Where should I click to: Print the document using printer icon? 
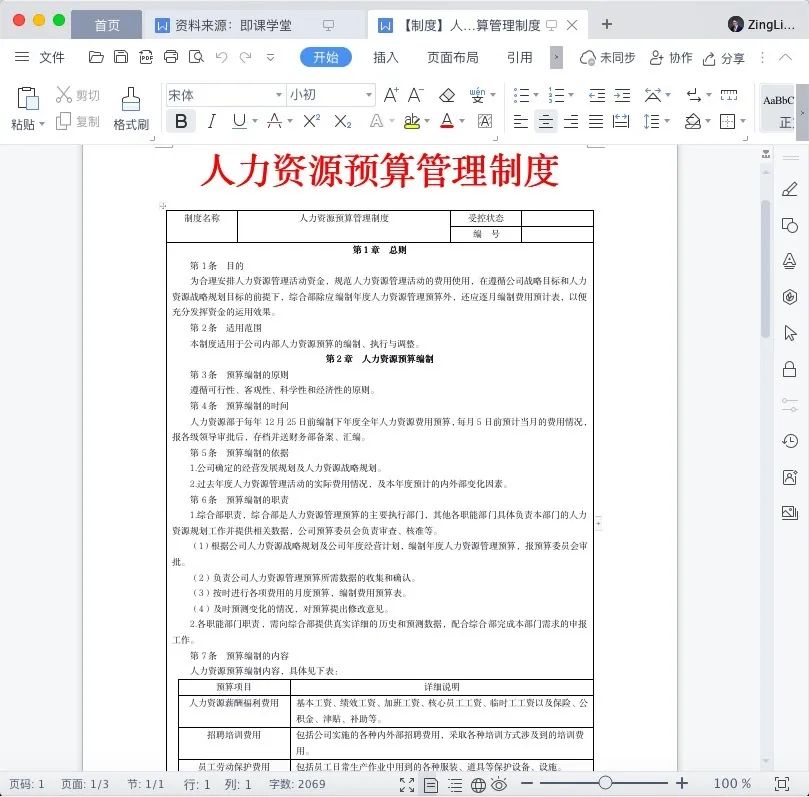click(171, 57)
